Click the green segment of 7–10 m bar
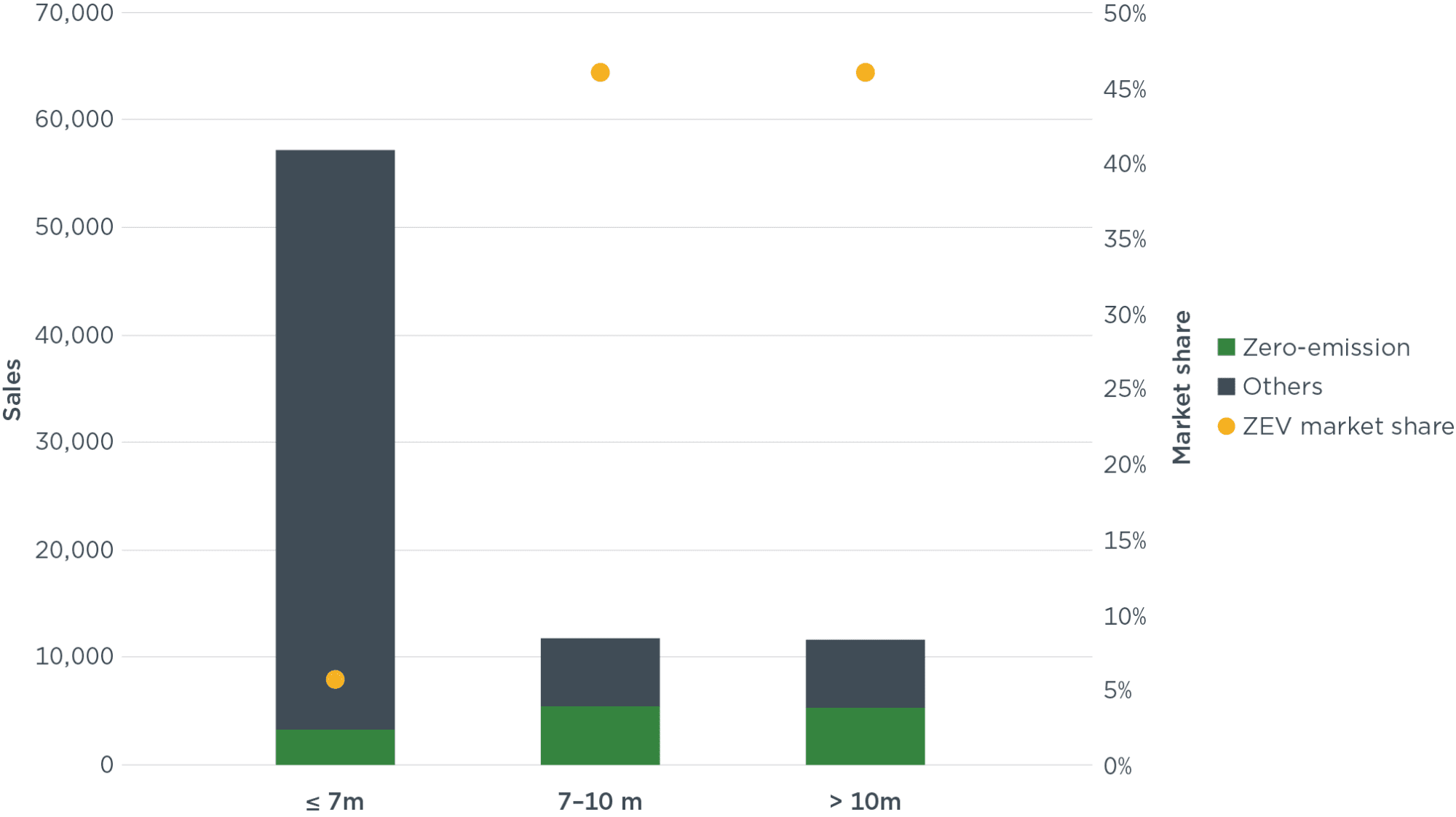The width and height of the screenshot is (1456, 817). coord(600,735)
